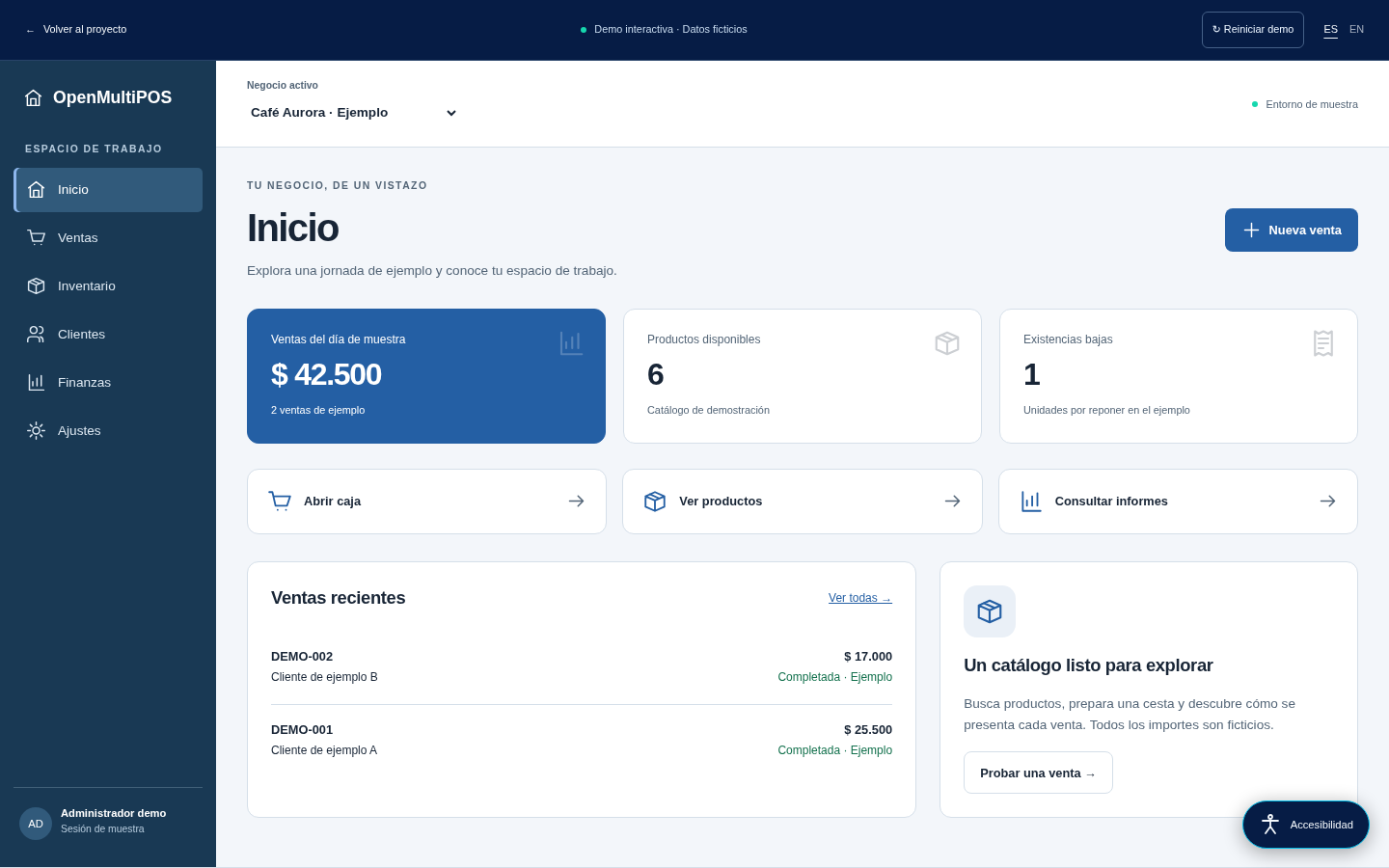
Task: Click the AD avatar of Administrador demo
Action: pyautogui.click(x=36, y=824)
